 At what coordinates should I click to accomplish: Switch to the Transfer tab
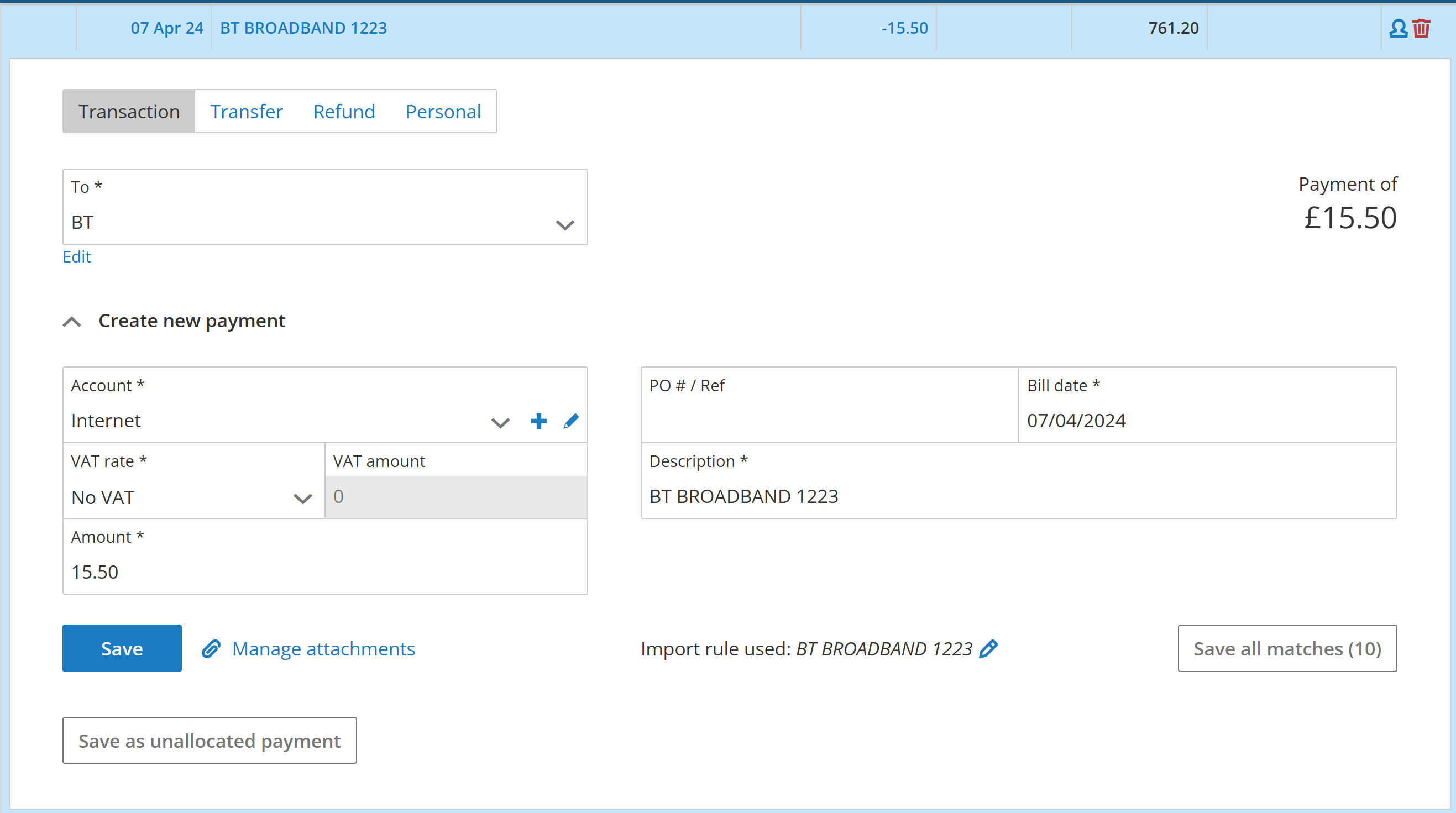pyautogui.click(x=247, y=111)
